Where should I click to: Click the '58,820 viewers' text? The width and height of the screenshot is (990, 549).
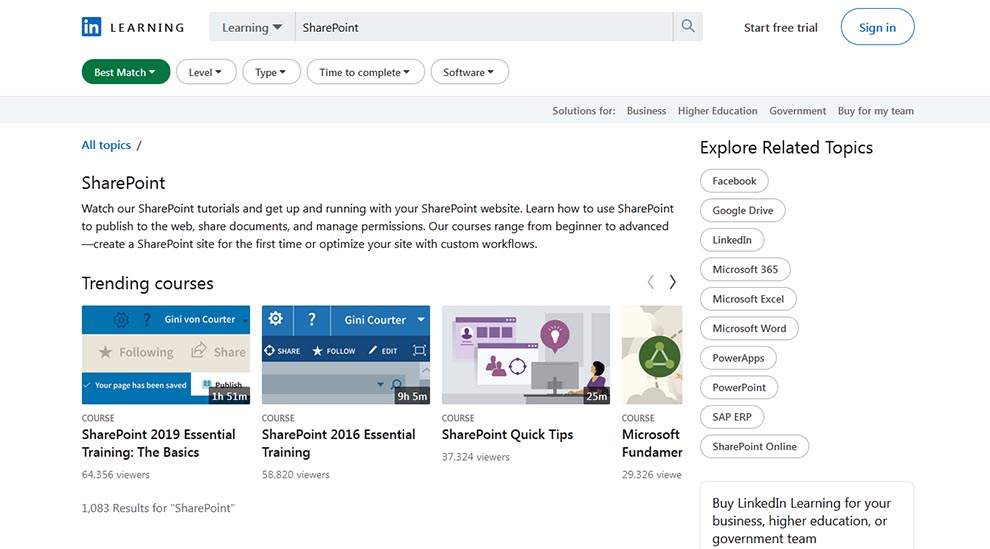click(295, 475)
